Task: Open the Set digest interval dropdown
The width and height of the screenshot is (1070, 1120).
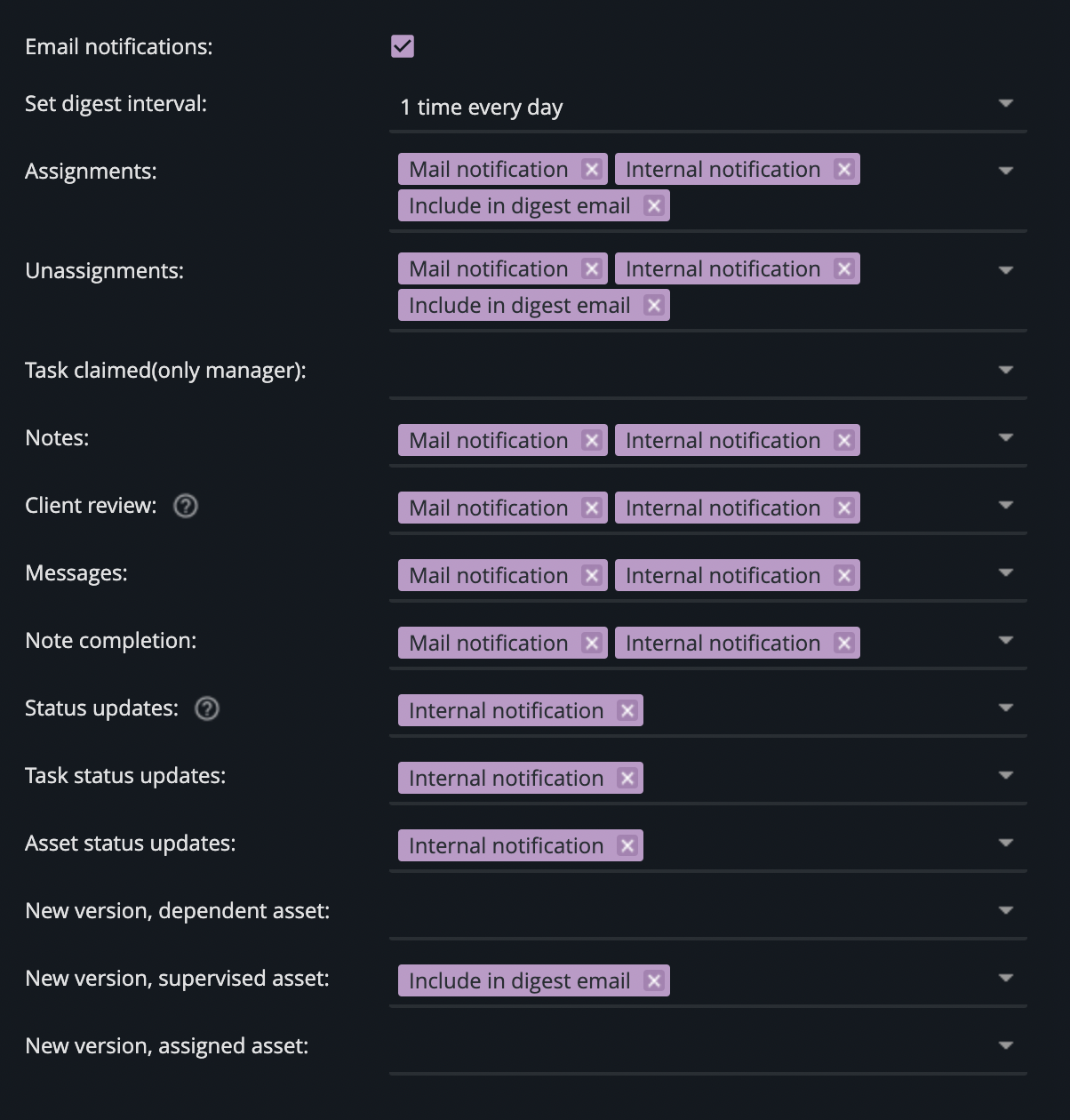Action: [708, 107]
